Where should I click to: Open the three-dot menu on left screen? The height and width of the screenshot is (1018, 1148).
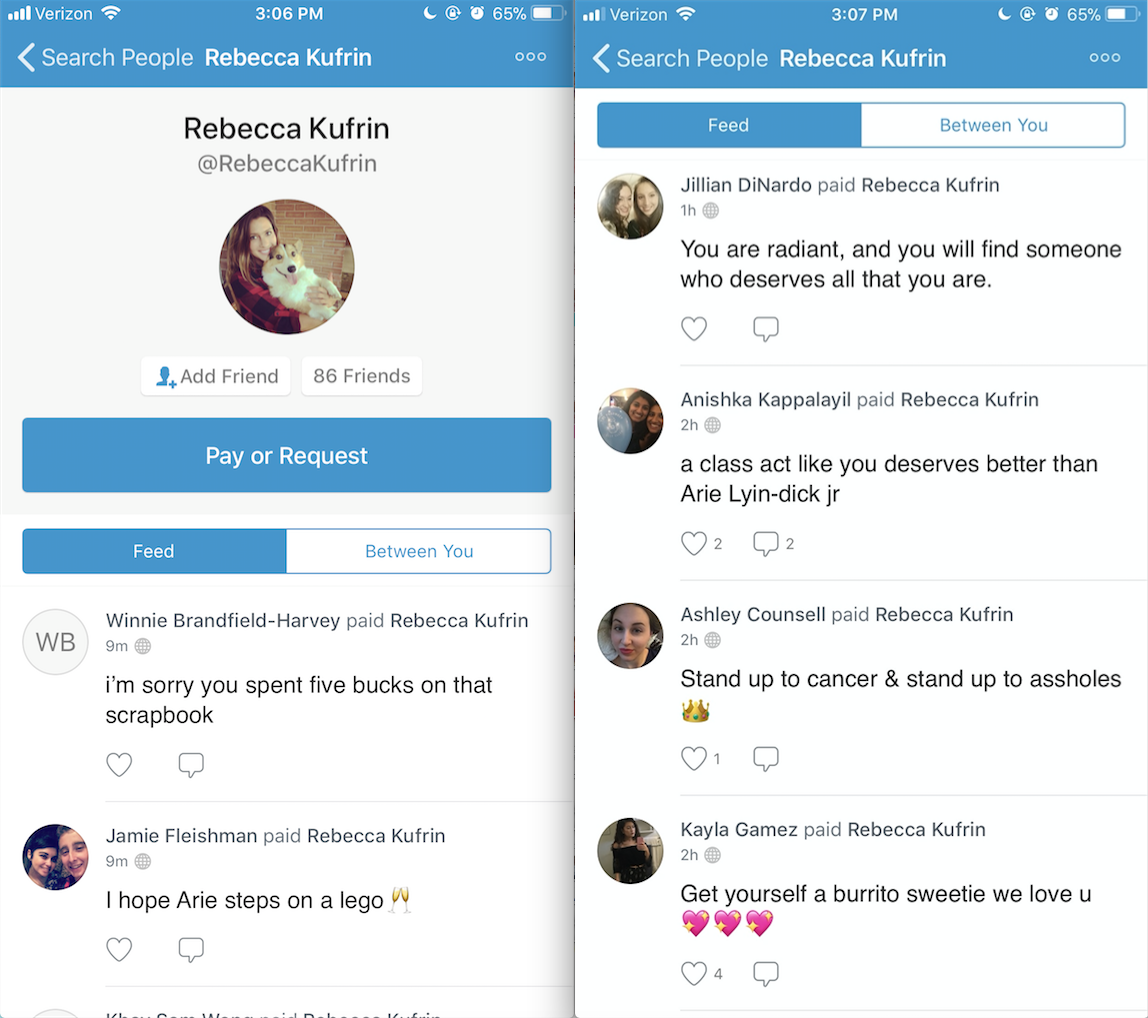click(x=530, y=56)
